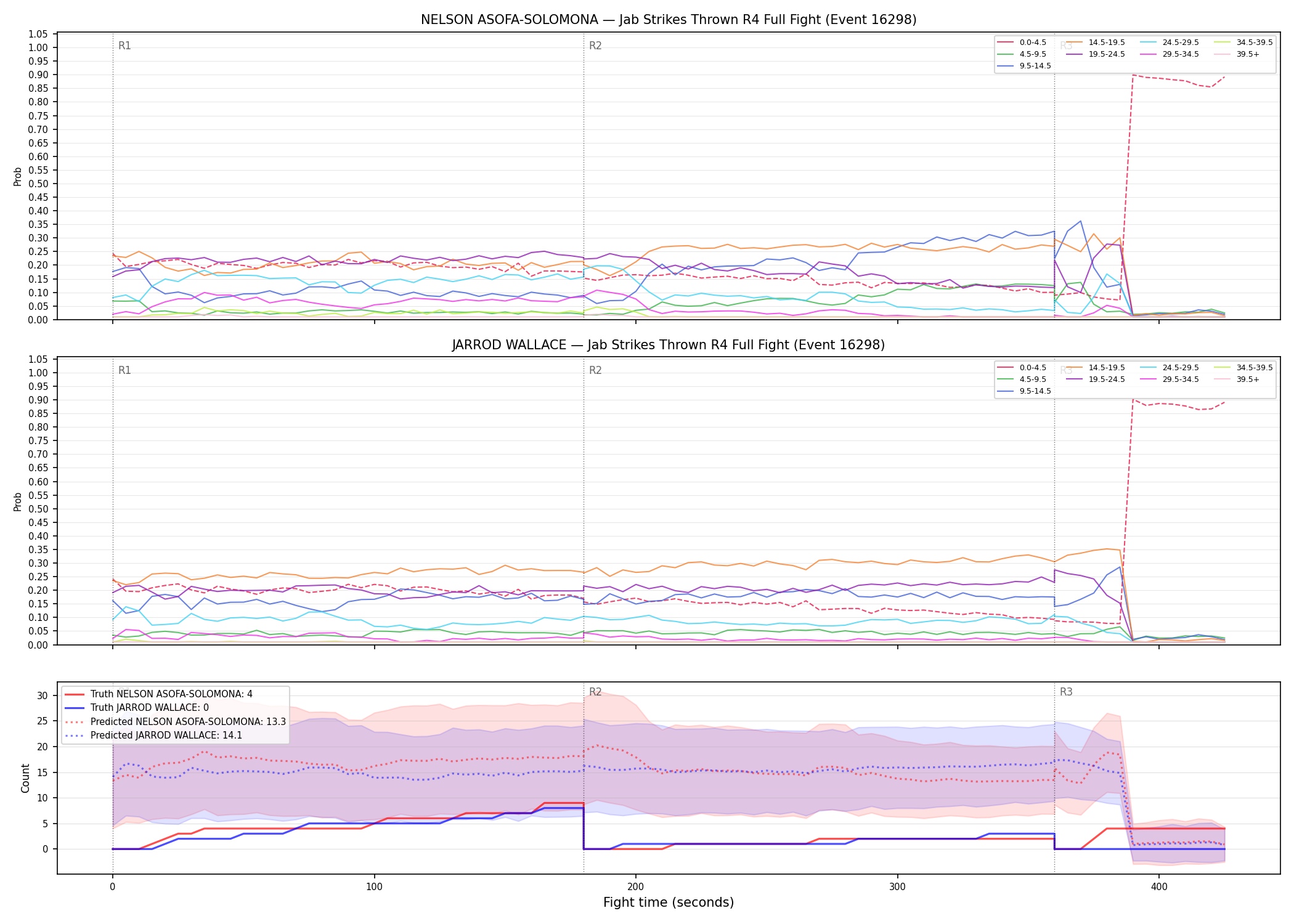Click the 30 y-tick in Count chart
The image size is (1294, 924).
pyautogui.click(x=42, y=695)
